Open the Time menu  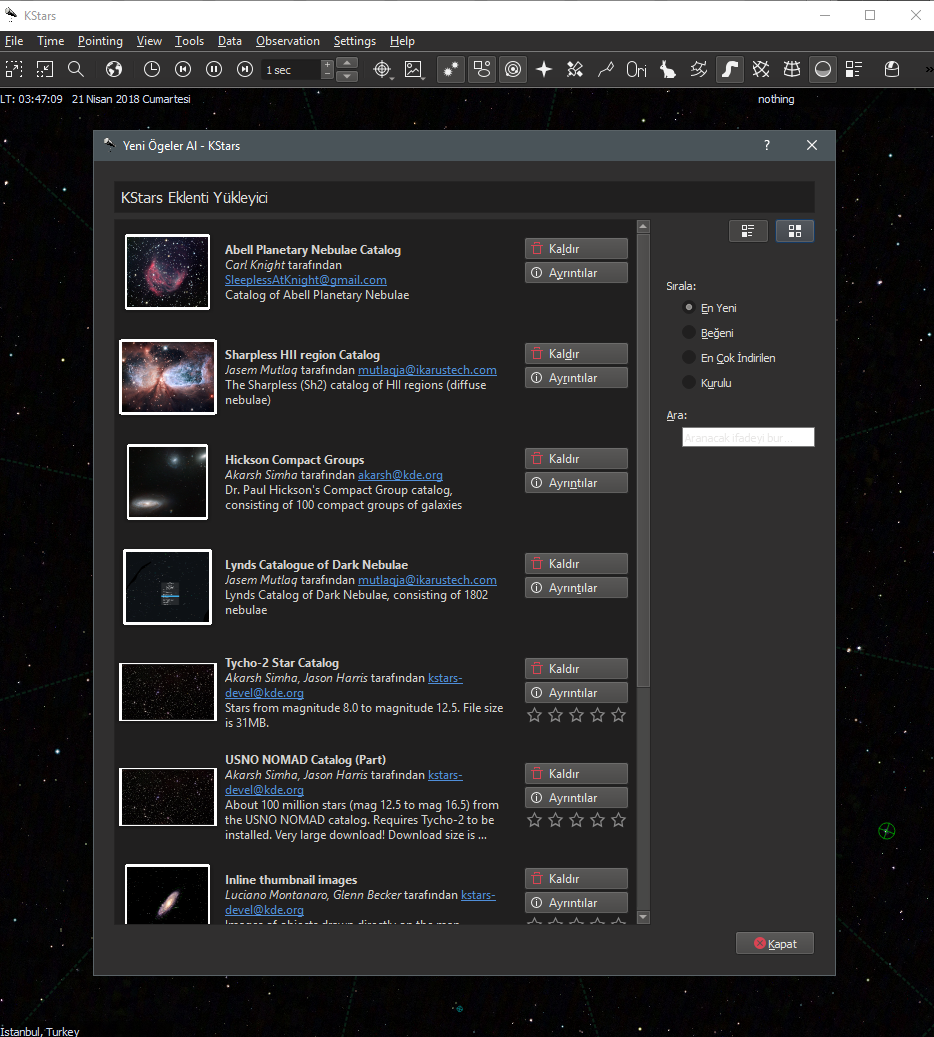[x=50, y=41]
